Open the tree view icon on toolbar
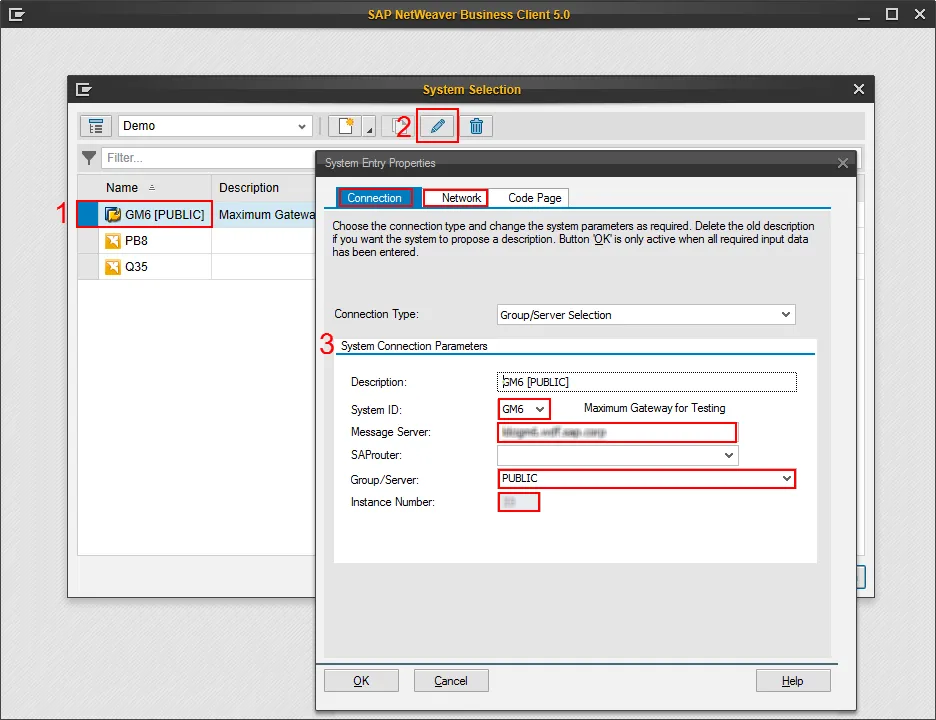This screenshot has height=720, width=936. 96,125
